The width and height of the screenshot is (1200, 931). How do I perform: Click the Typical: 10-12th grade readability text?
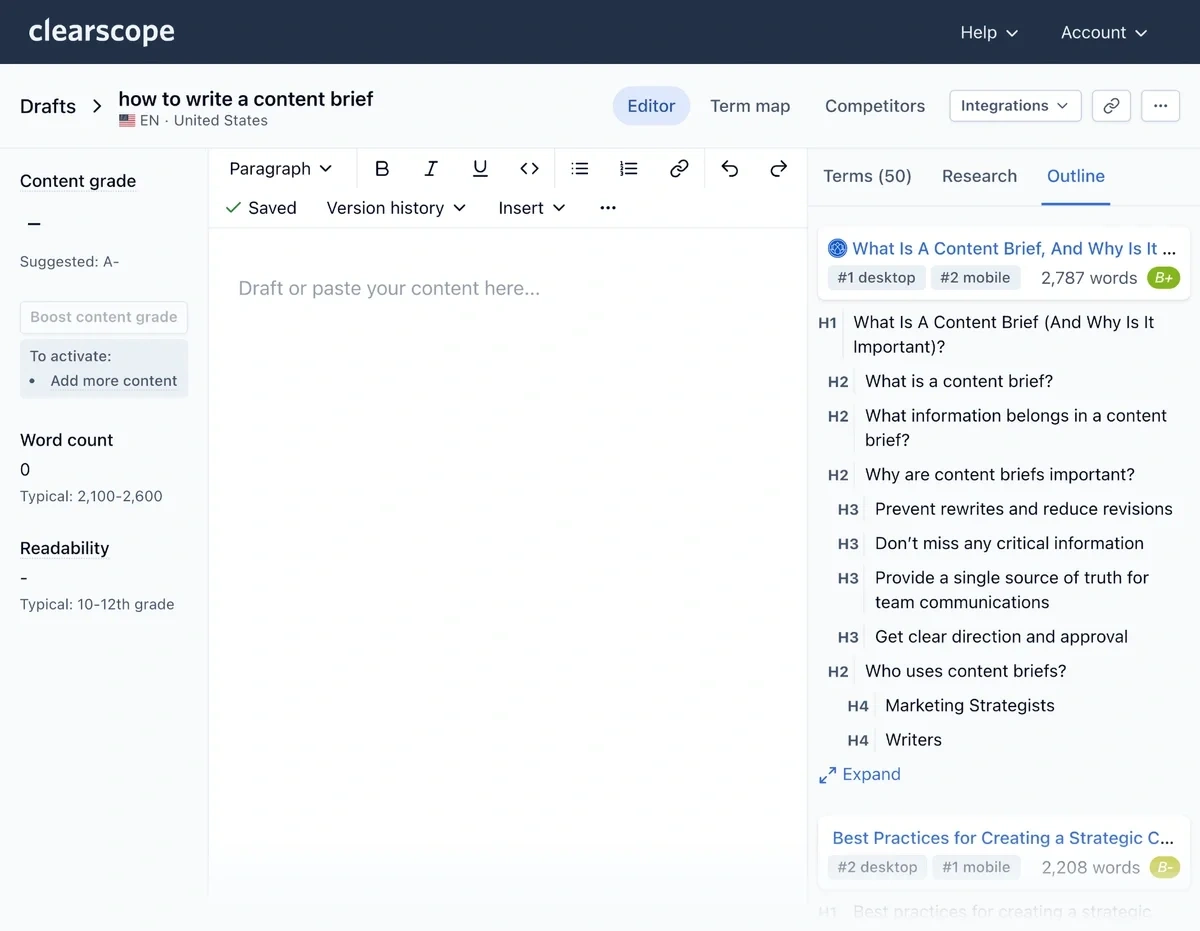coord(97,604)
